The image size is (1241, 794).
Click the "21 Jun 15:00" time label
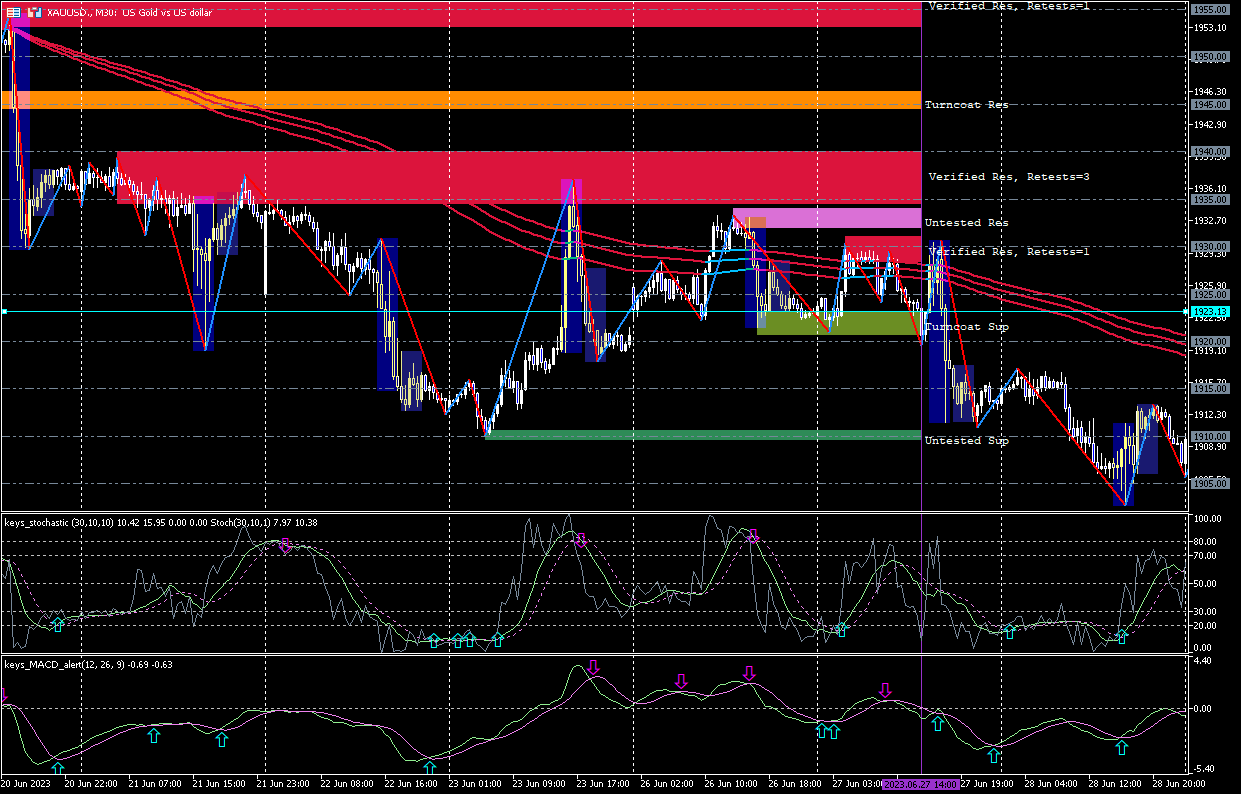(x=220, y=785)
